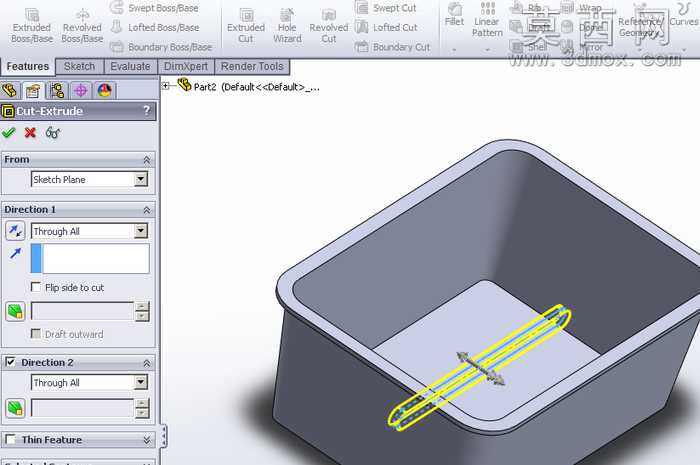
Task: Open the DimXpertManager tab
Action: pos(81,91)
